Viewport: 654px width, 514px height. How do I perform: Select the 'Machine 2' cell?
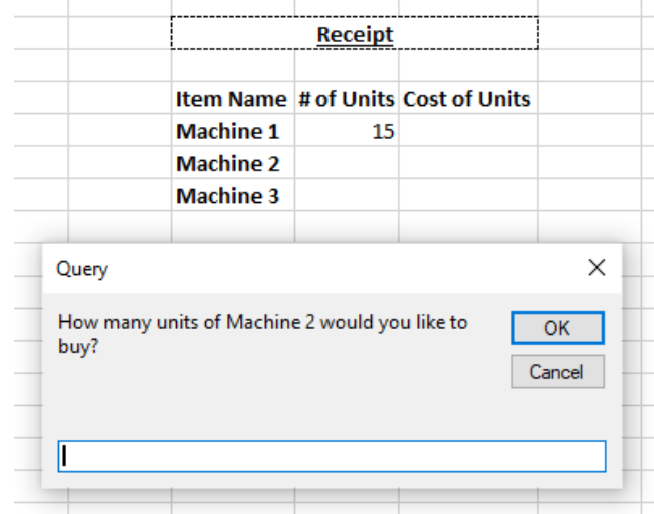[x=233, y=162]
